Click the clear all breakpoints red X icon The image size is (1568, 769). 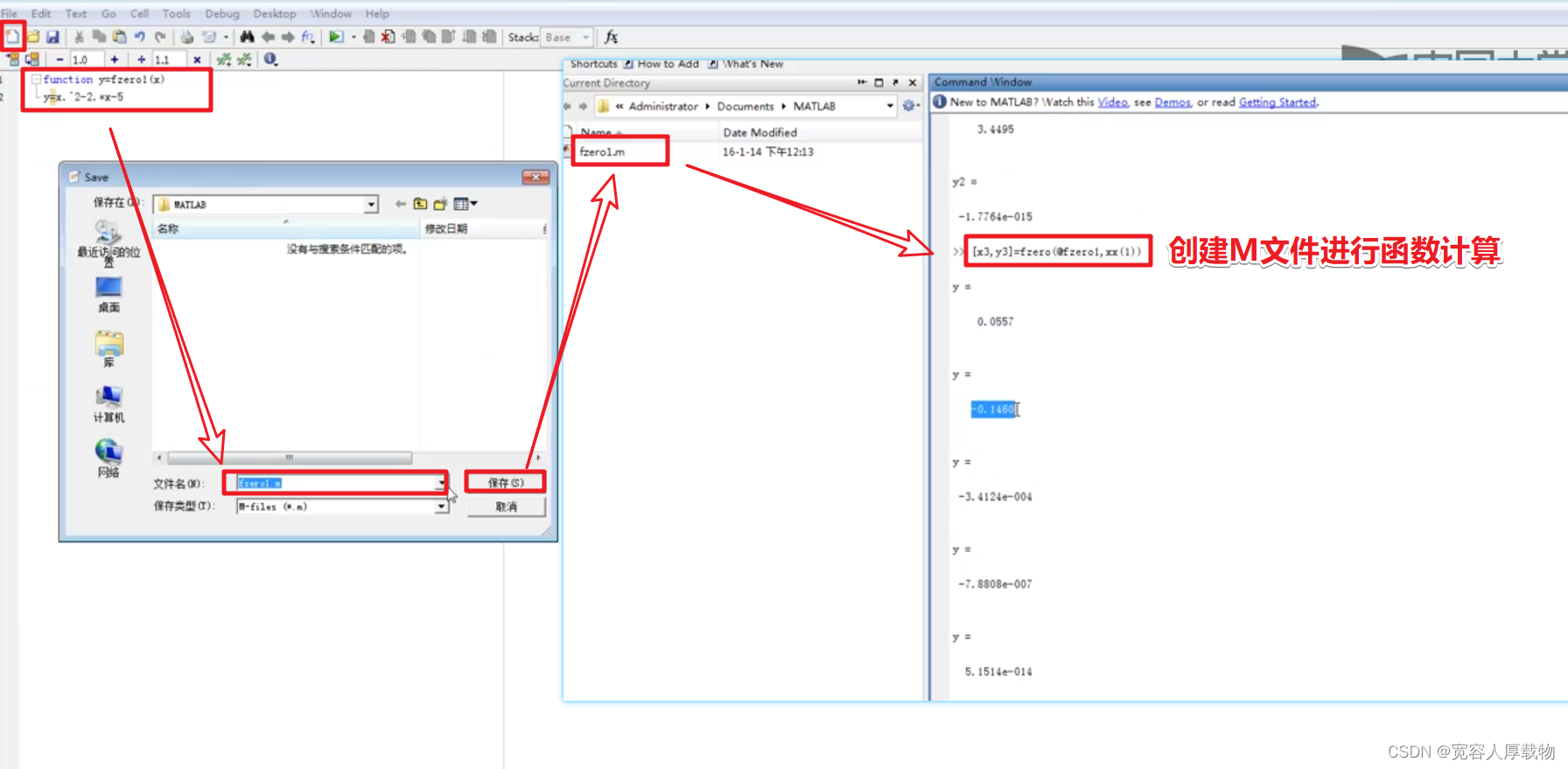(388, 37)
